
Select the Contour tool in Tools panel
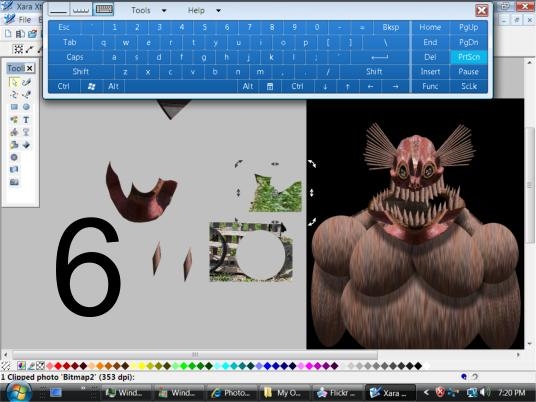tap(14, 157)
